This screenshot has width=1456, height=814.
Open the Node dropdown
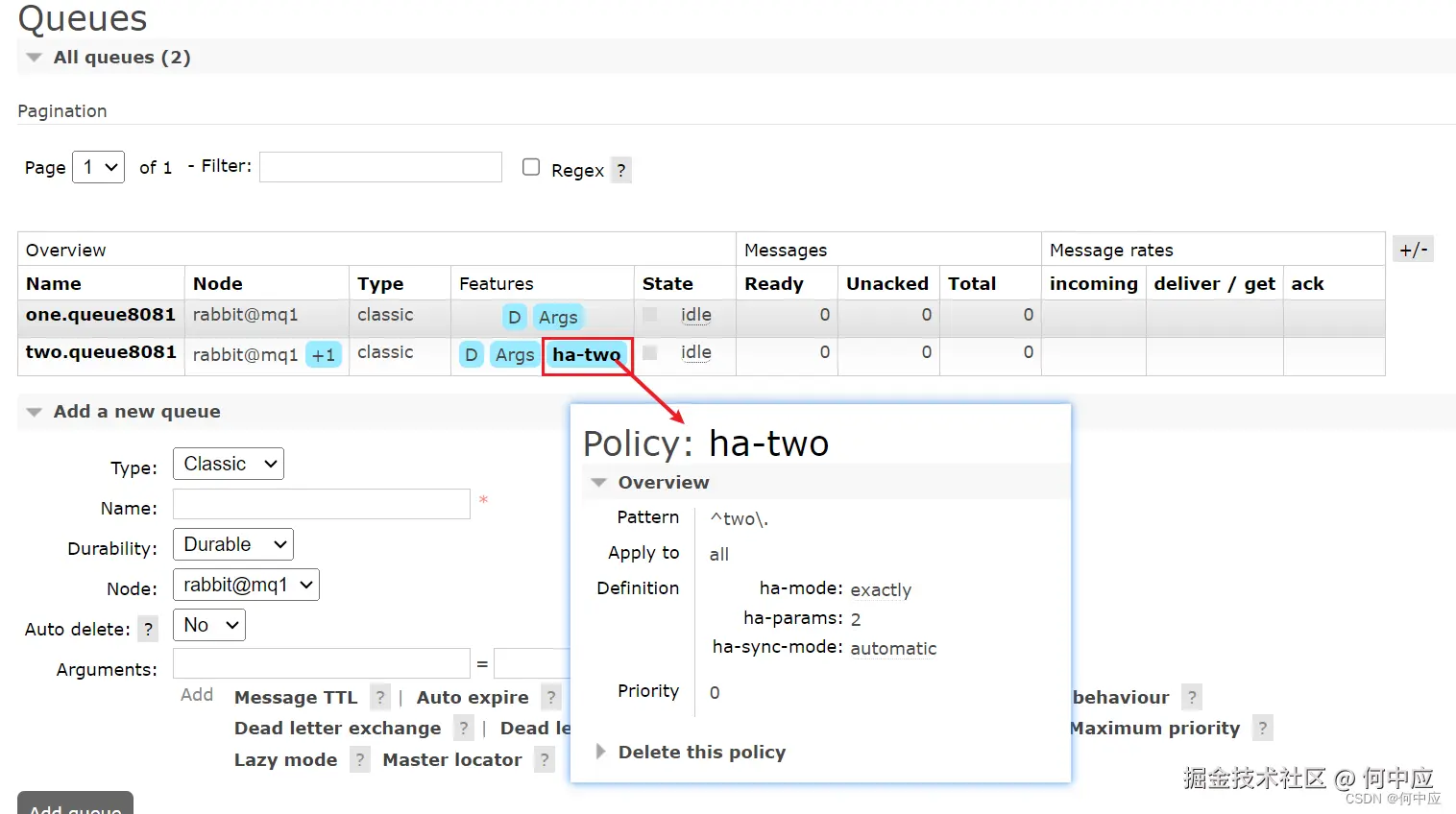[246, 585]
